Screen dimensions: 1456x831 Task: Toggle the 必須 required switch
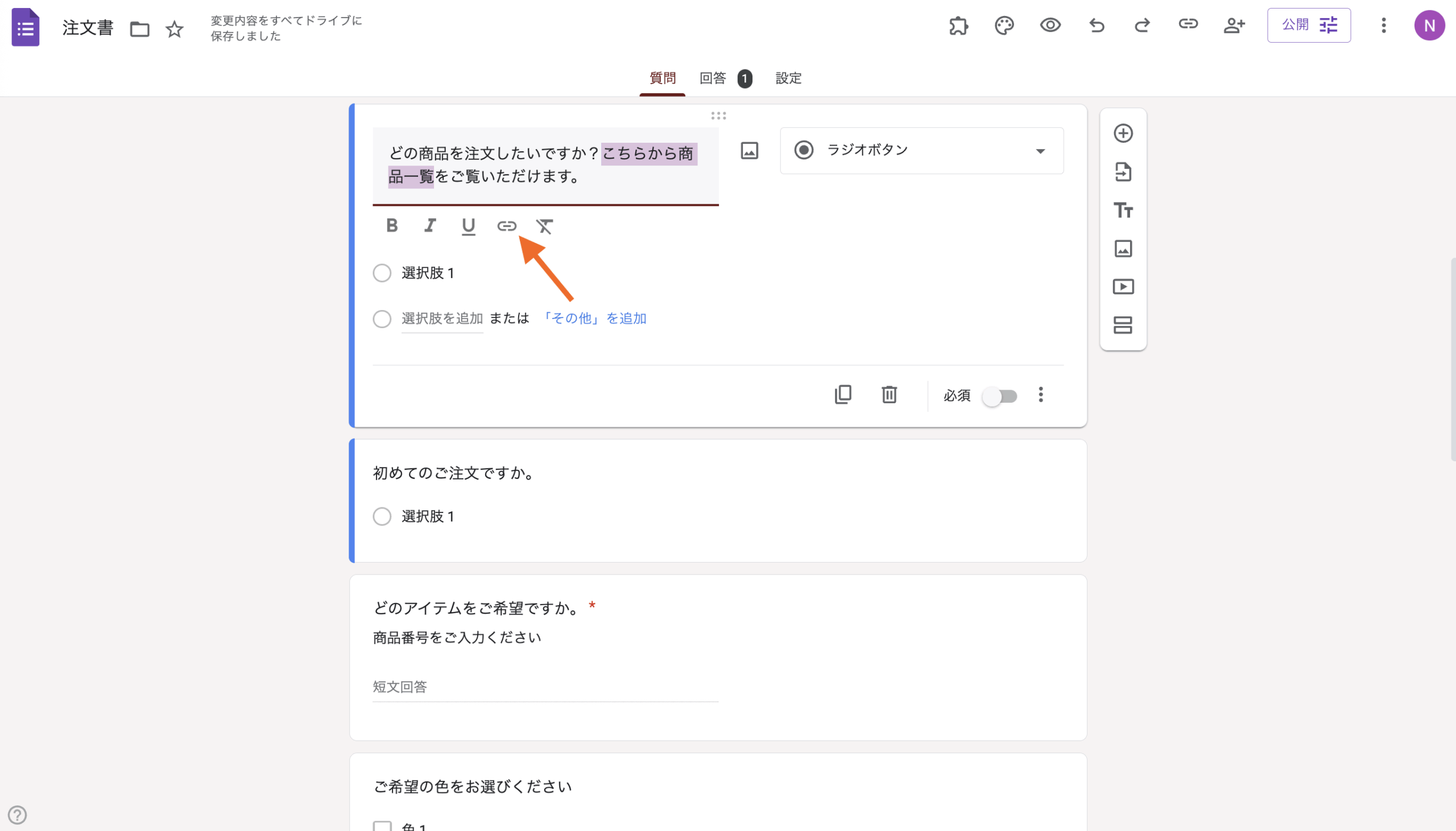coord(999,396)
